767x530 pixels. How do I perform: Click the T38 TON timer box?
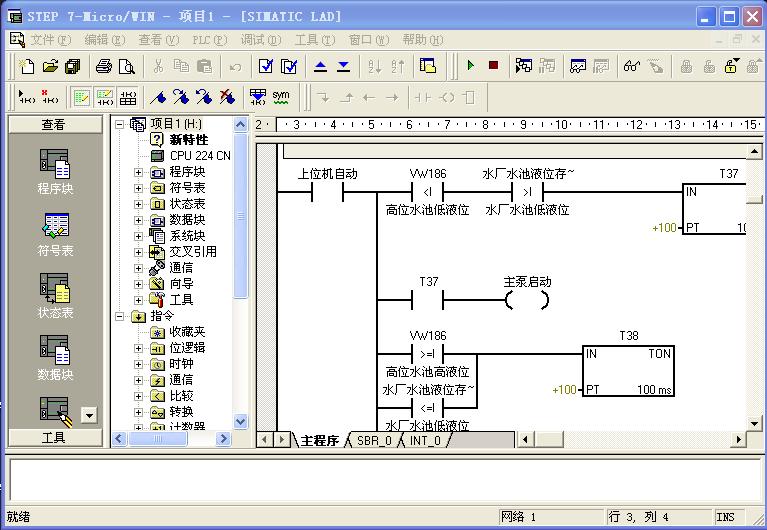click(x=629, y=371)
